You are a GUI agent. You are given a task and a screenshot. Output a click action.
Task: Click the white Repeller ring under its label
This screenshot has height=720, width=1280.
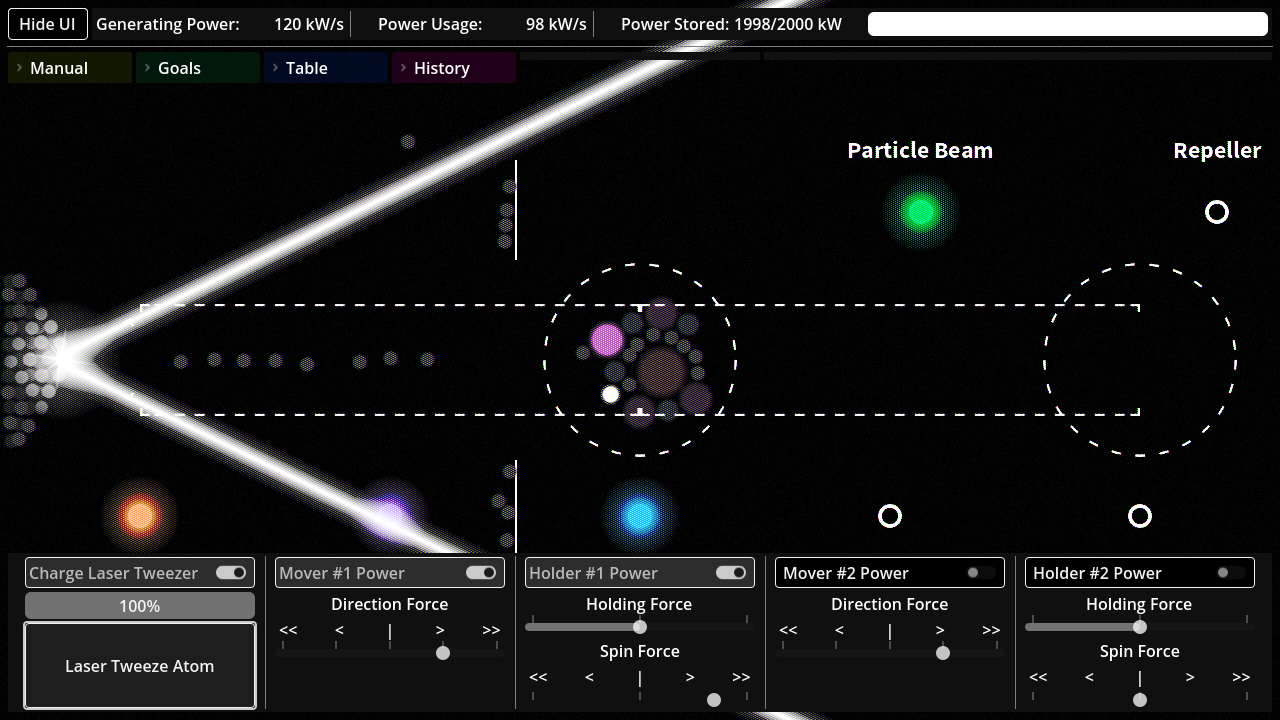1217,212
